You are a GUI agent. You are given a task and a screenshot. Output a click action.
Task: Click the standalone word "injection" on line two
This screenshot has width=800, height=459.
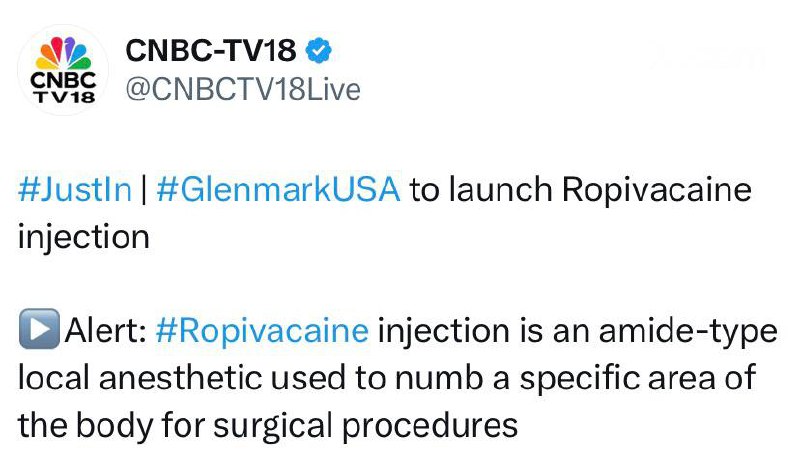(x=84, y=237)
